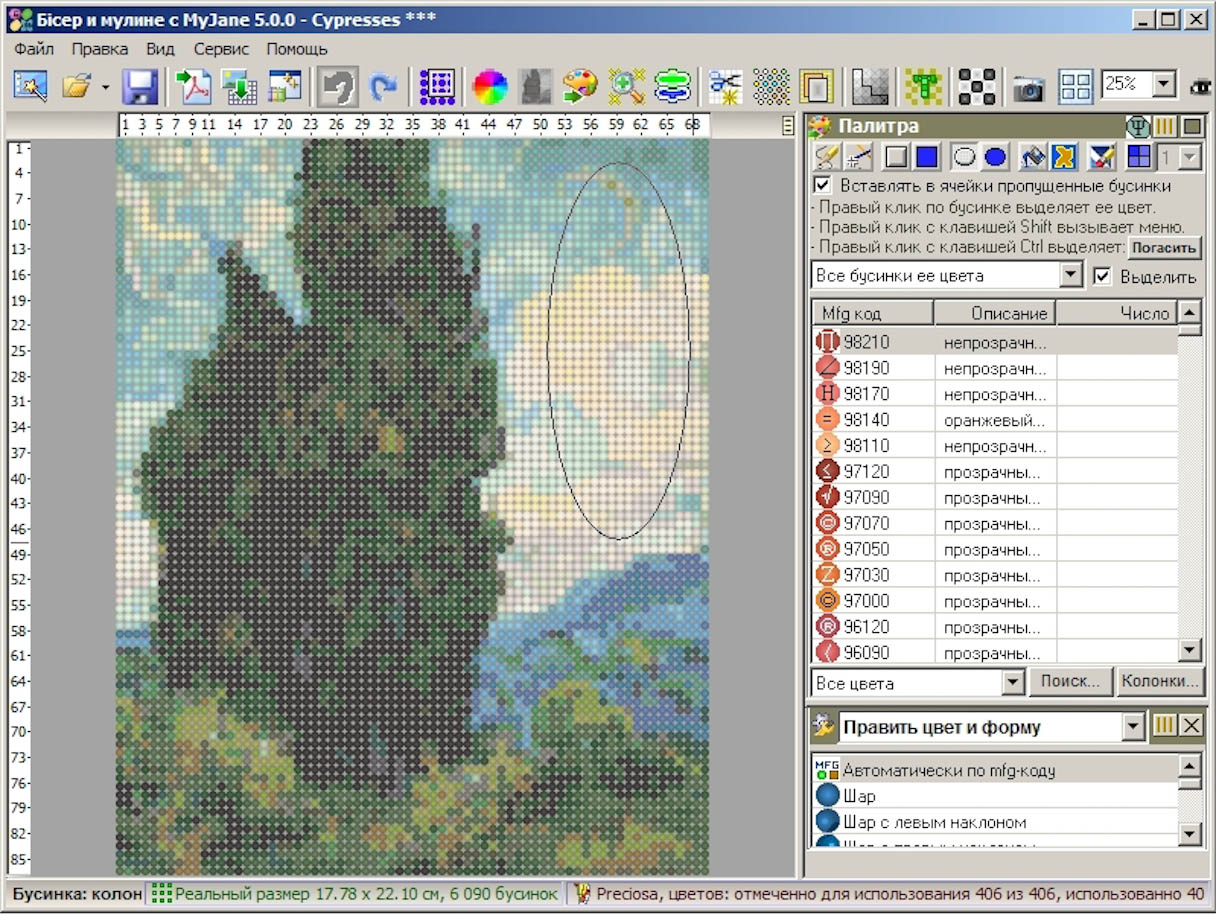Click the open folder toolbar icon
The image size is (1216, 915).
(x=77, y=86)
